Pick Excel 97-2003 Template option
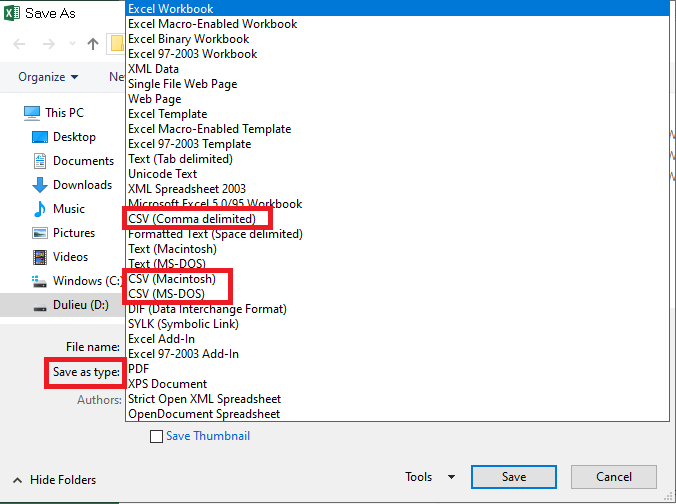Image resolution: width=676 pixels, height=504 pixels. [397, 144]
